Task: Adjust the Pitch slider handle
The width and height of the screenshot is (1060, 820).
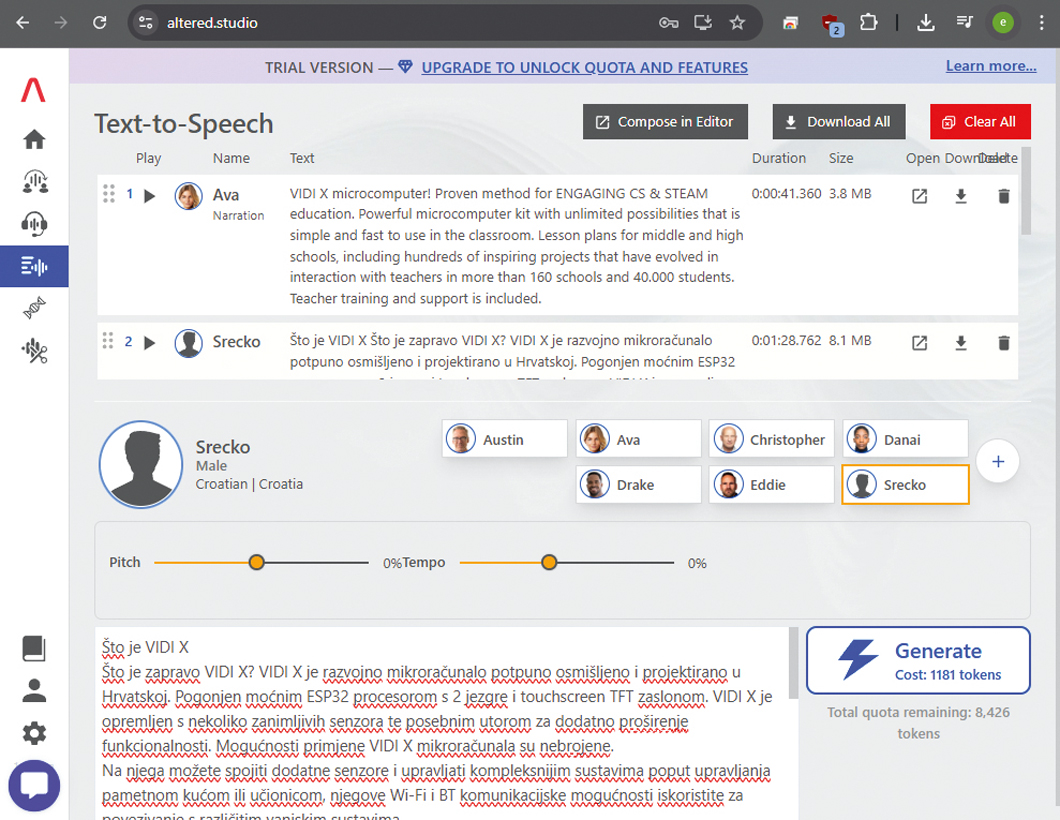Action: coord(257,563)
